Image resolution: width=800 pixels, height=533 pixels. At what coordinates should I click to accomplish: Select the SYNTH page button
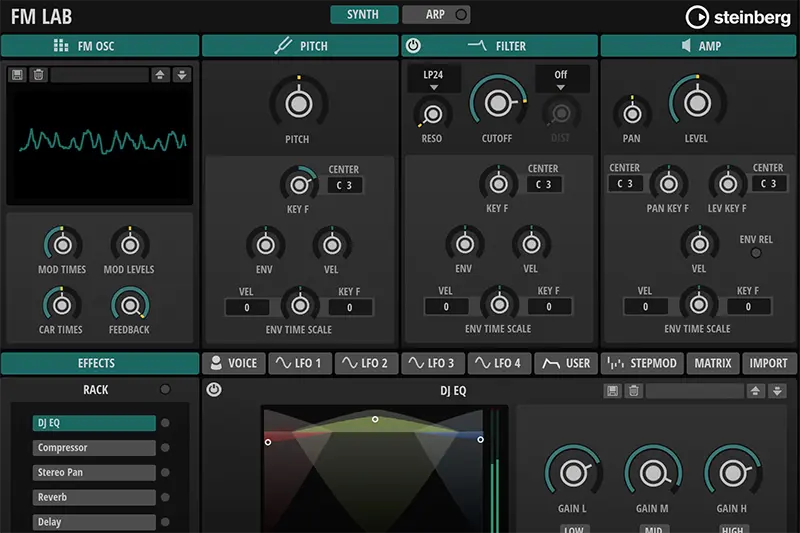pos(363,15)
